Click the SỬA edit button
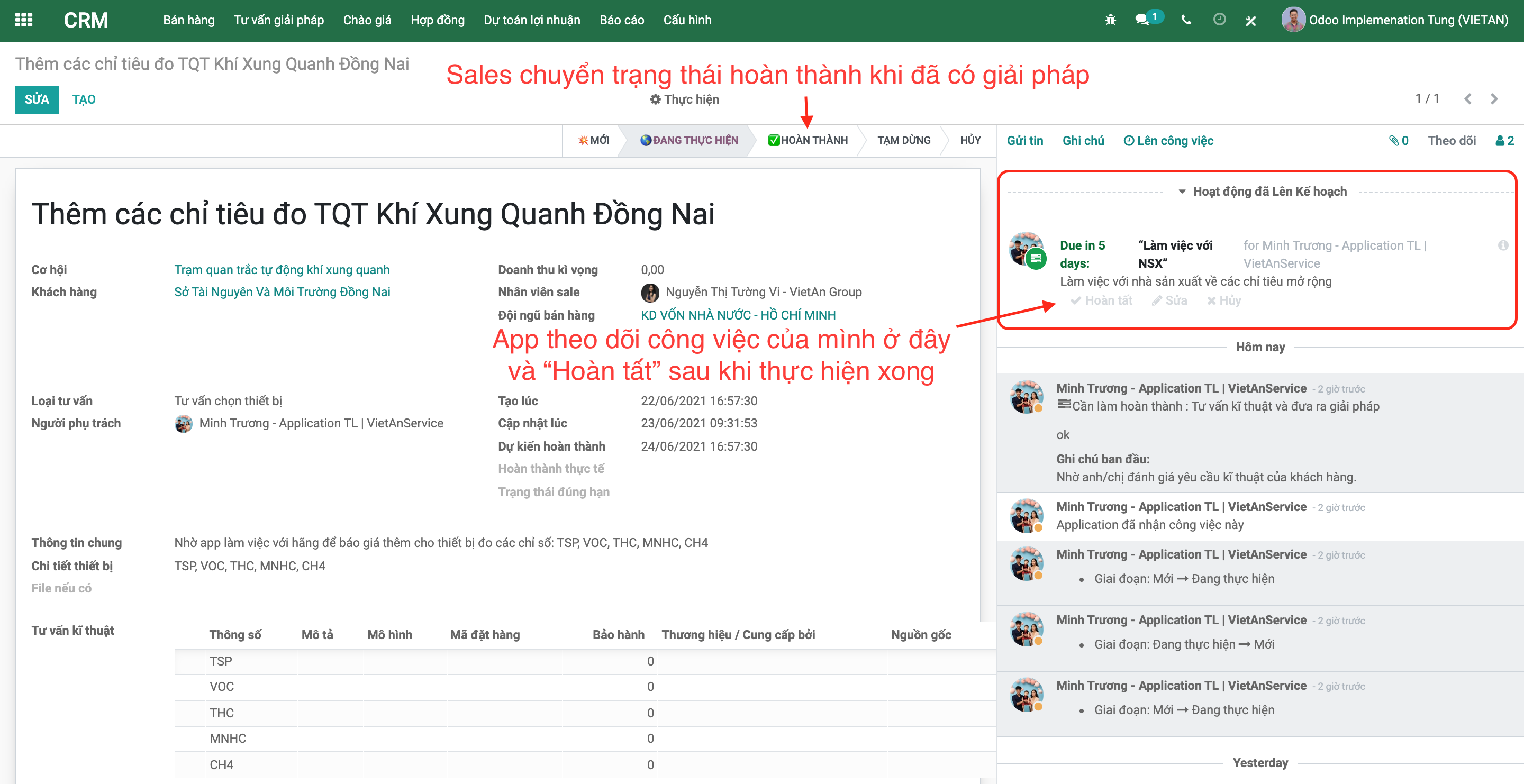Screen dimensions: 1524x784 (37, 99)
